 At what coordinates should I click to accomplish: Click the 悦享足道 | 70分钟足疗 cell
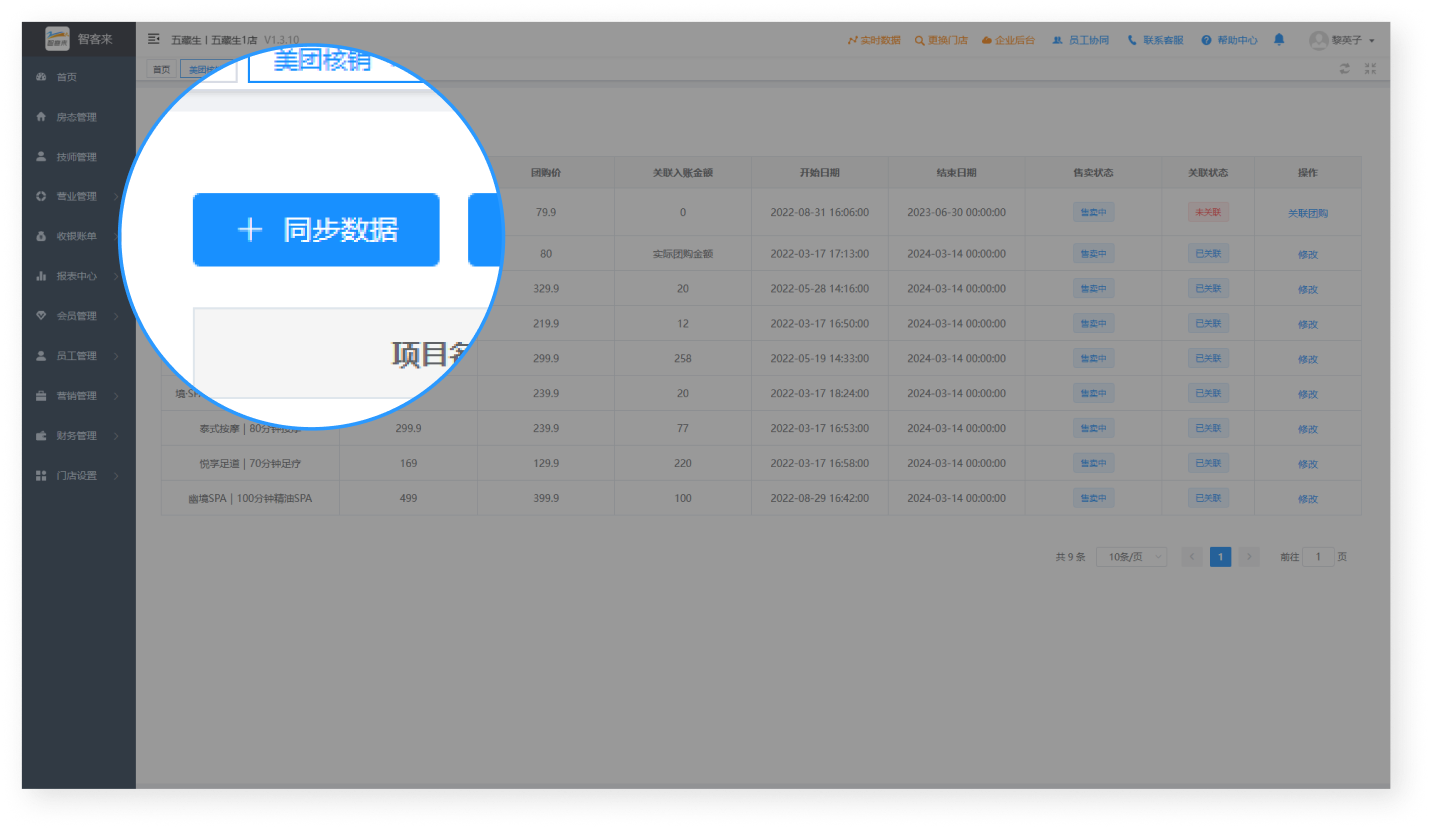pos(250,463)
